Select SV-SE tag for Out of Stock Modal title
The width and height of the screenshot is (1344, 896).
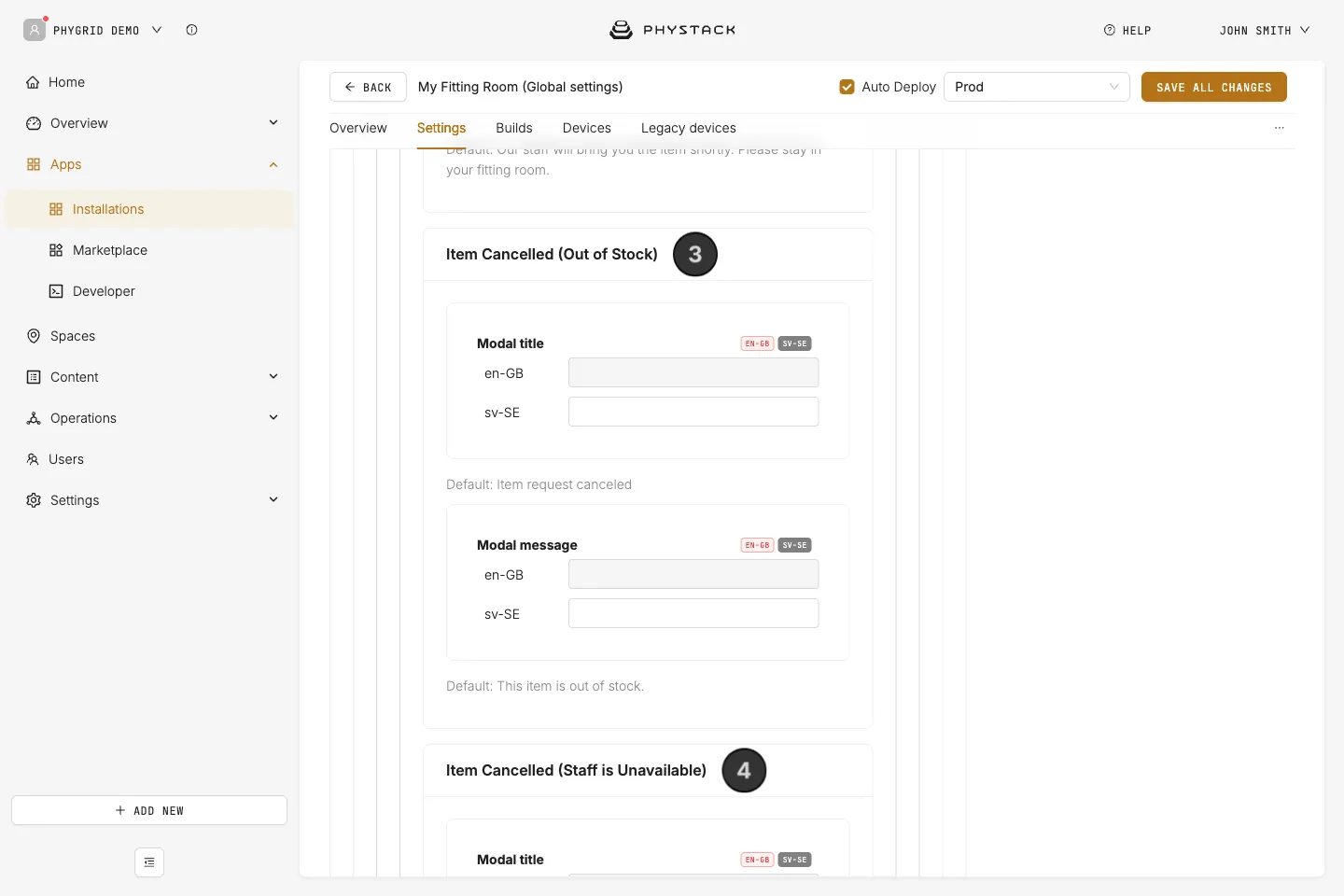click(x=794, y=343)
